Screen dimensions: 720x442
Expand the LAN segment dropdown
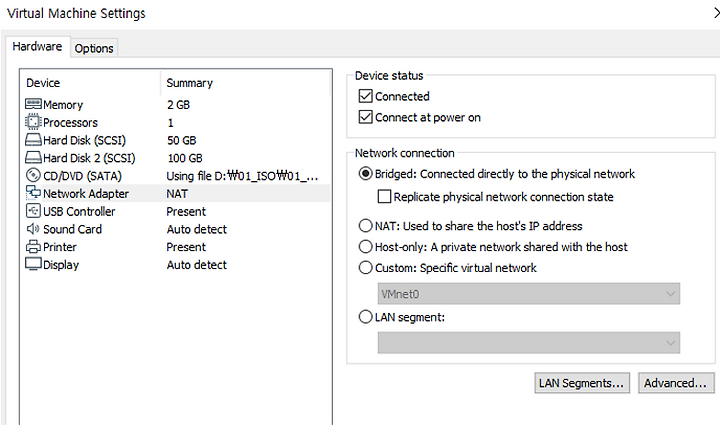pos(529,343)
